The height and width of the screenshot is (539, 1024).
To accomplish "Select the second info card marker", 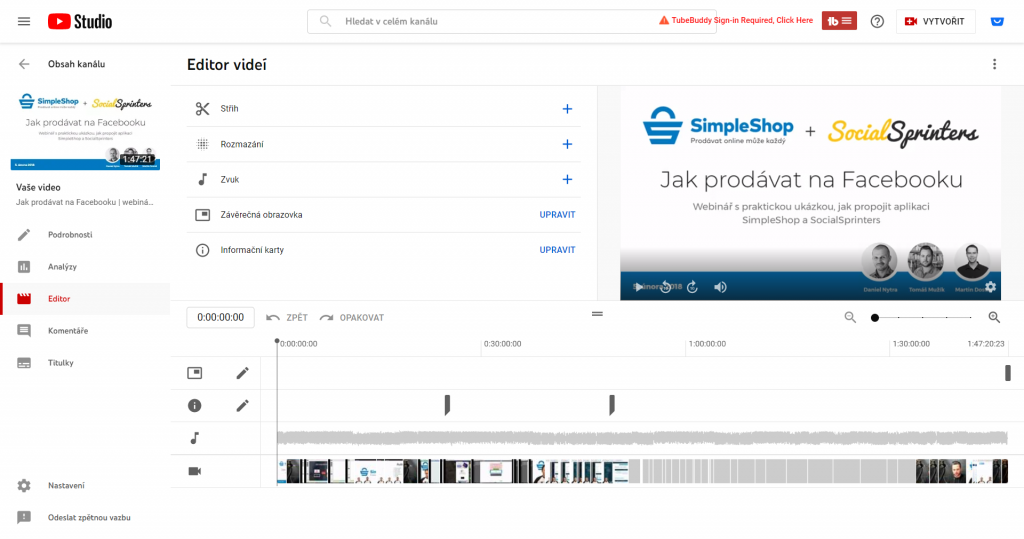I will 612,405.
